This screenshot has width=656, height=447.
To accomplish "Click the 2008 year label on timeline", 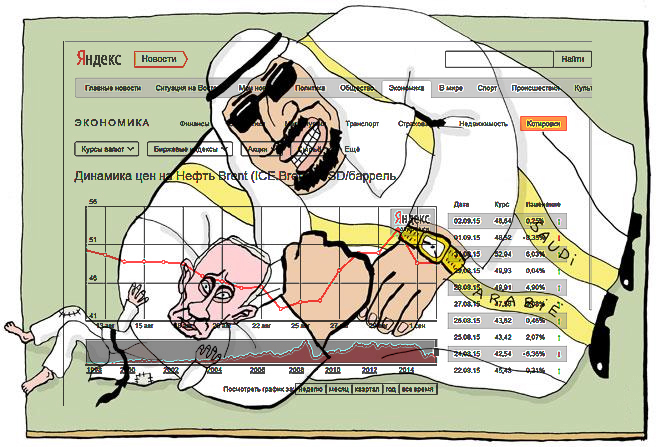I will (x=296, y=370).
